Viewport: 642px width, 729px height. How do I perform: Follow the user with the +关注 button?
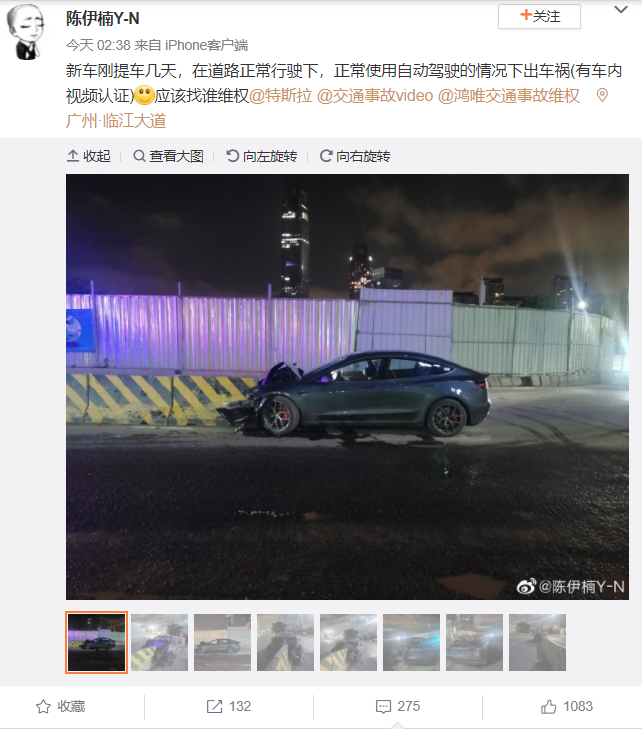pos(539,17)
